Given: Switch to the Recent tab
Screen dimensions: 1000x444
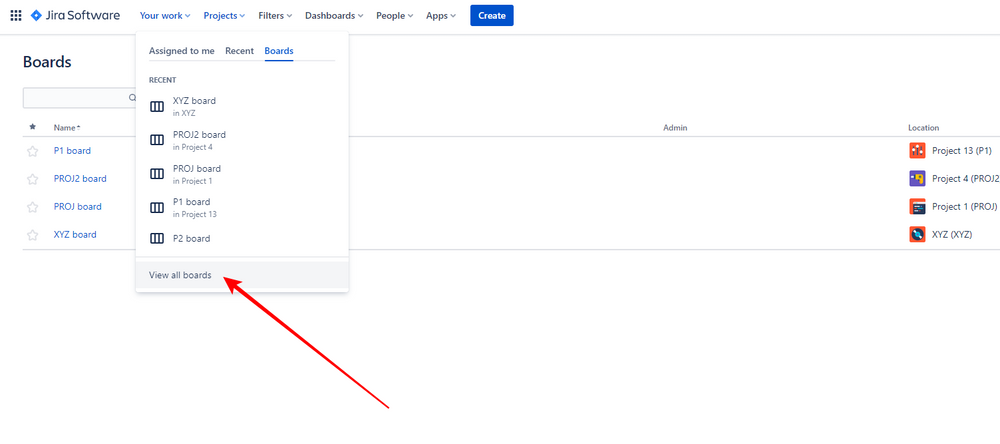Looking at the screenshot, I should tap(239, 51).
